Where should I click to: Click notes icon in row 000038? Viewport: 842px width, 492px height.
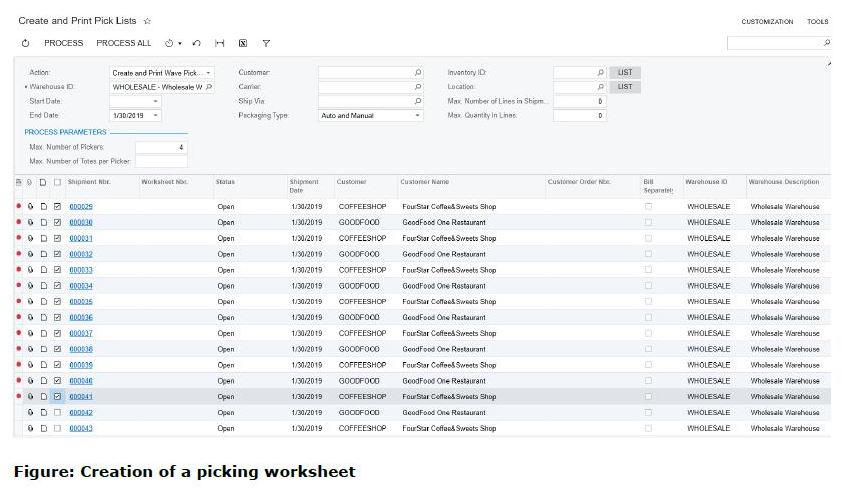tap(44, 349)
